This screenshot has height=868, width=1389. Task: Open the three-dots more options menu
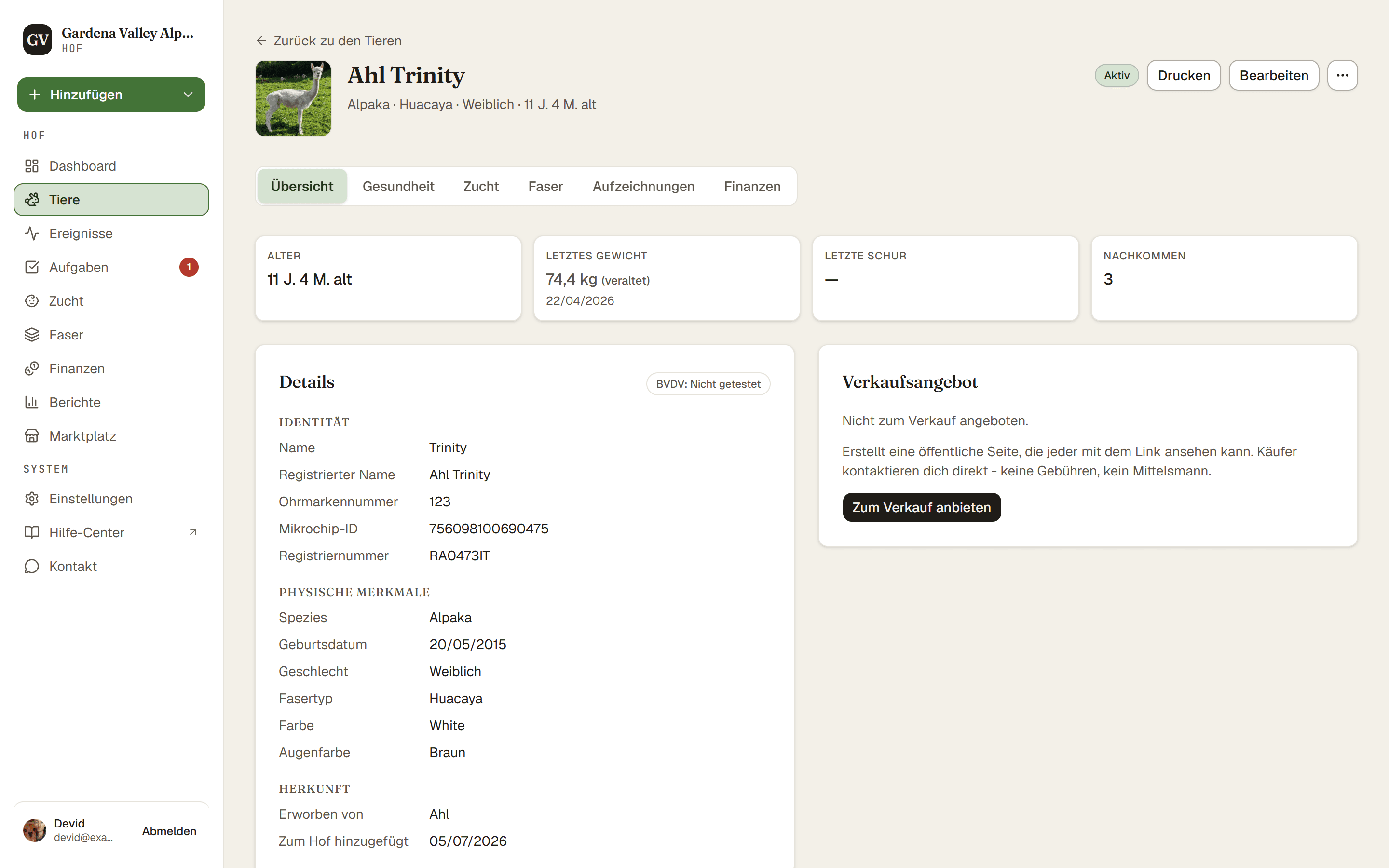click(1342, 75)
